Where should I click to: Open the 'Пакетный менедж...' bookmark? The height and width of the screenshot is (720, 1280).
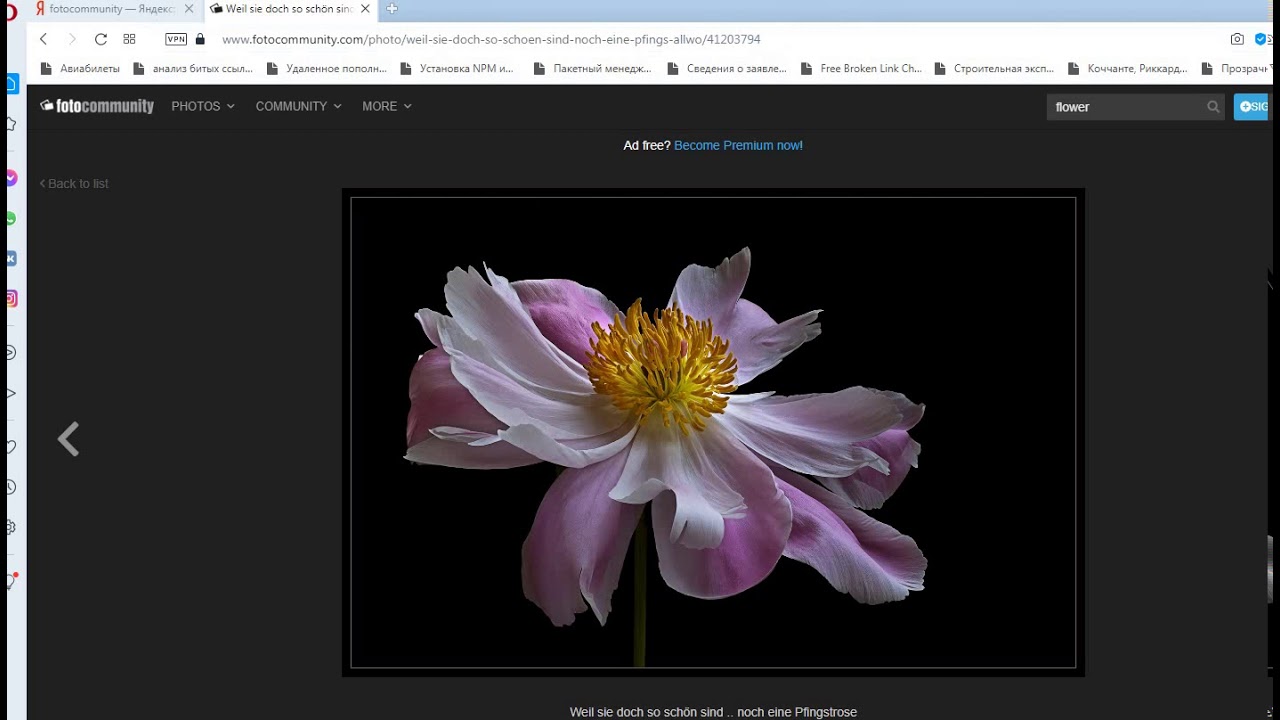tap(592, 69)
